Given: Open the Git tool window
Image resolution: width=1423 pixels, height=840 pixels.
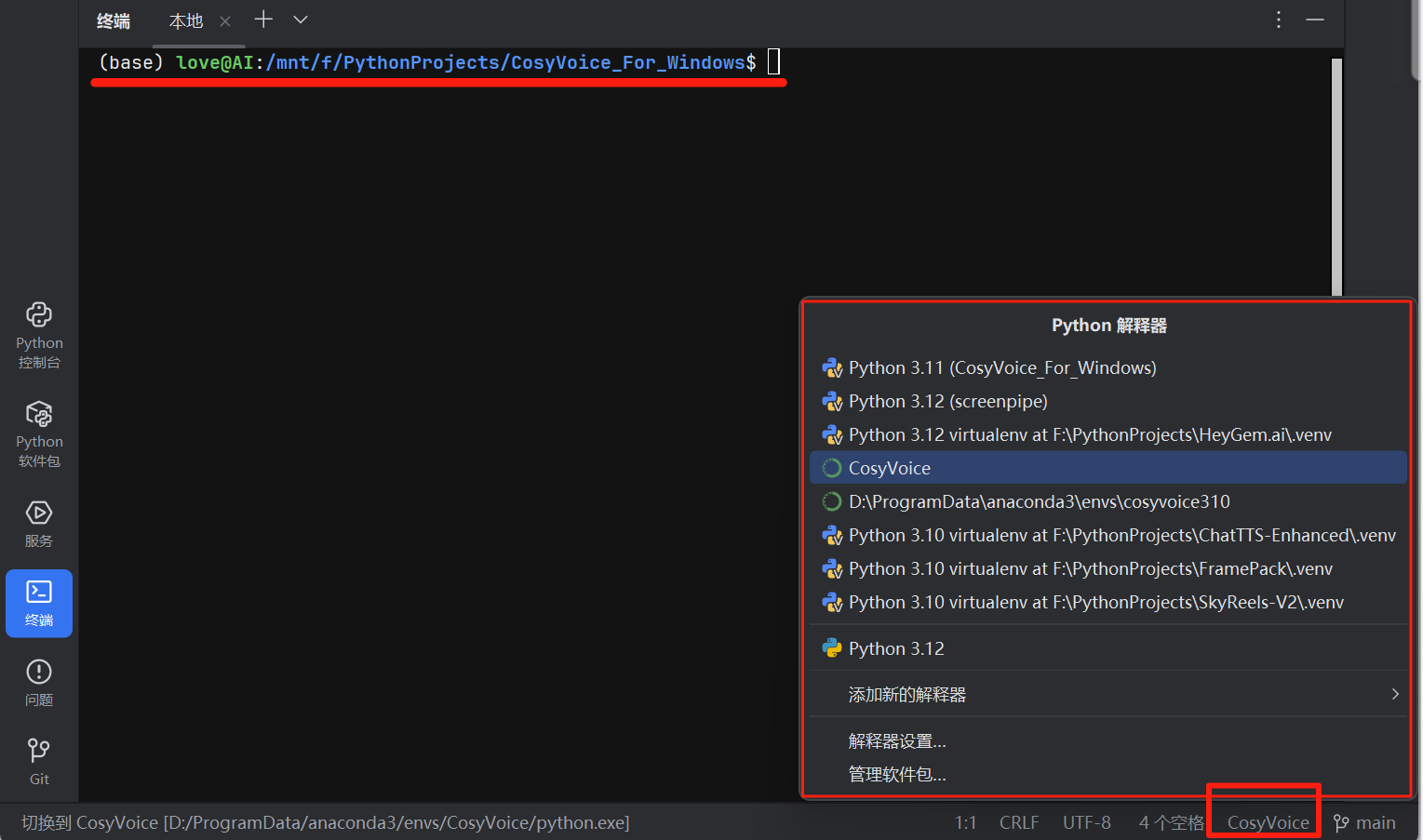Looking at the screenshot, I should coord(39,762).
